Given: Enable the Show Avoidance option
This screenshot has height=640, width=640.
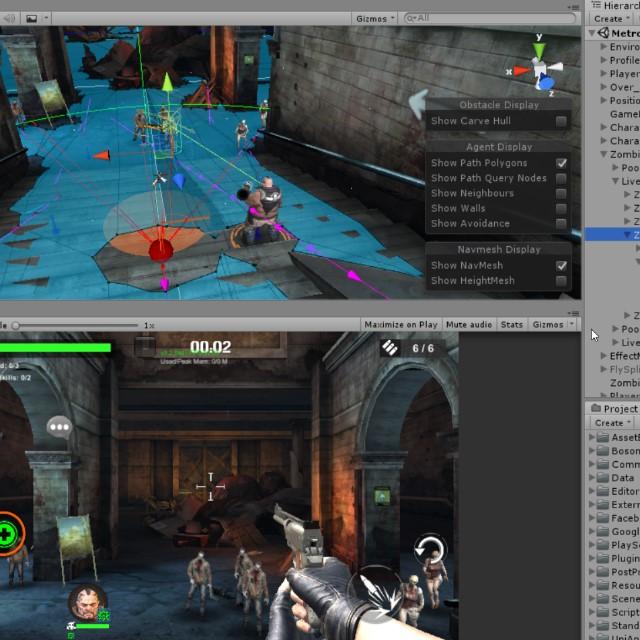Looking at the screenshot, I should pos(561,223).
